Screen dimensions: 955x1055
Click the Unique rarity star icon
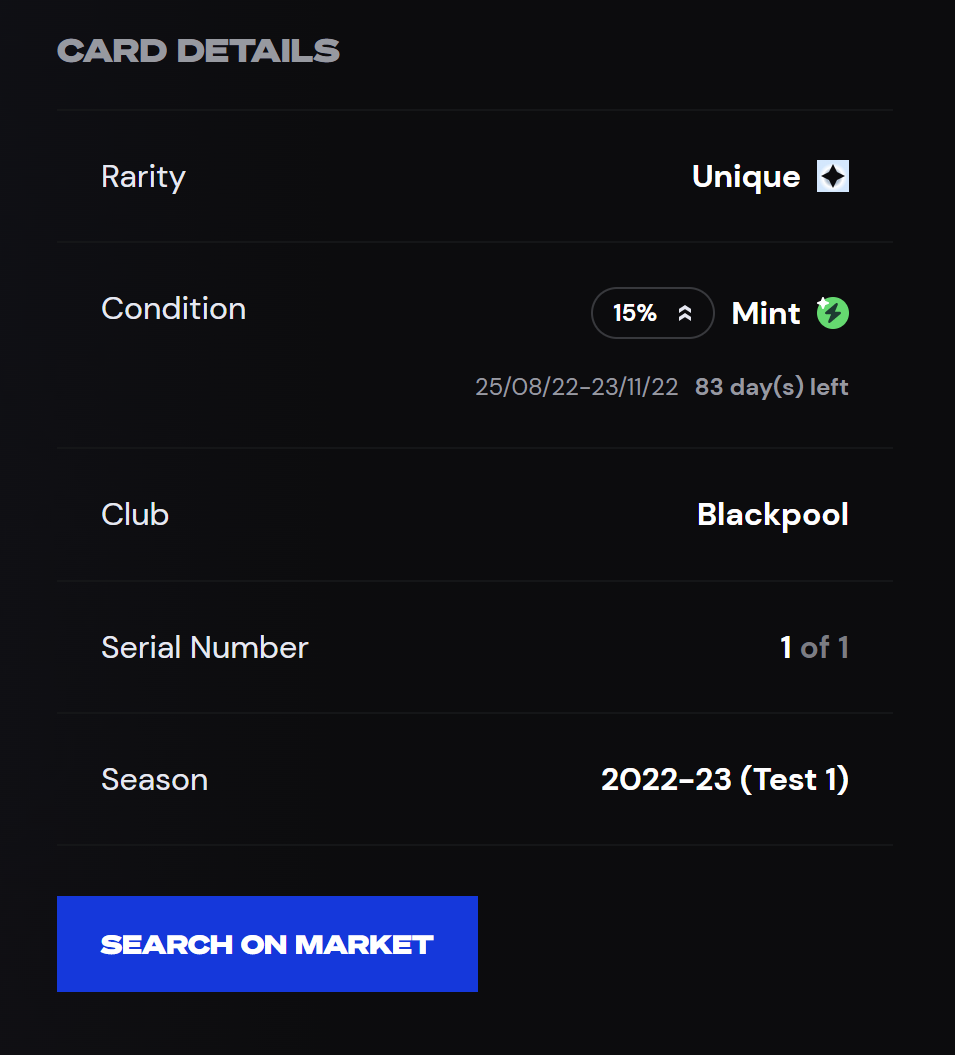[x=833, y=176]
